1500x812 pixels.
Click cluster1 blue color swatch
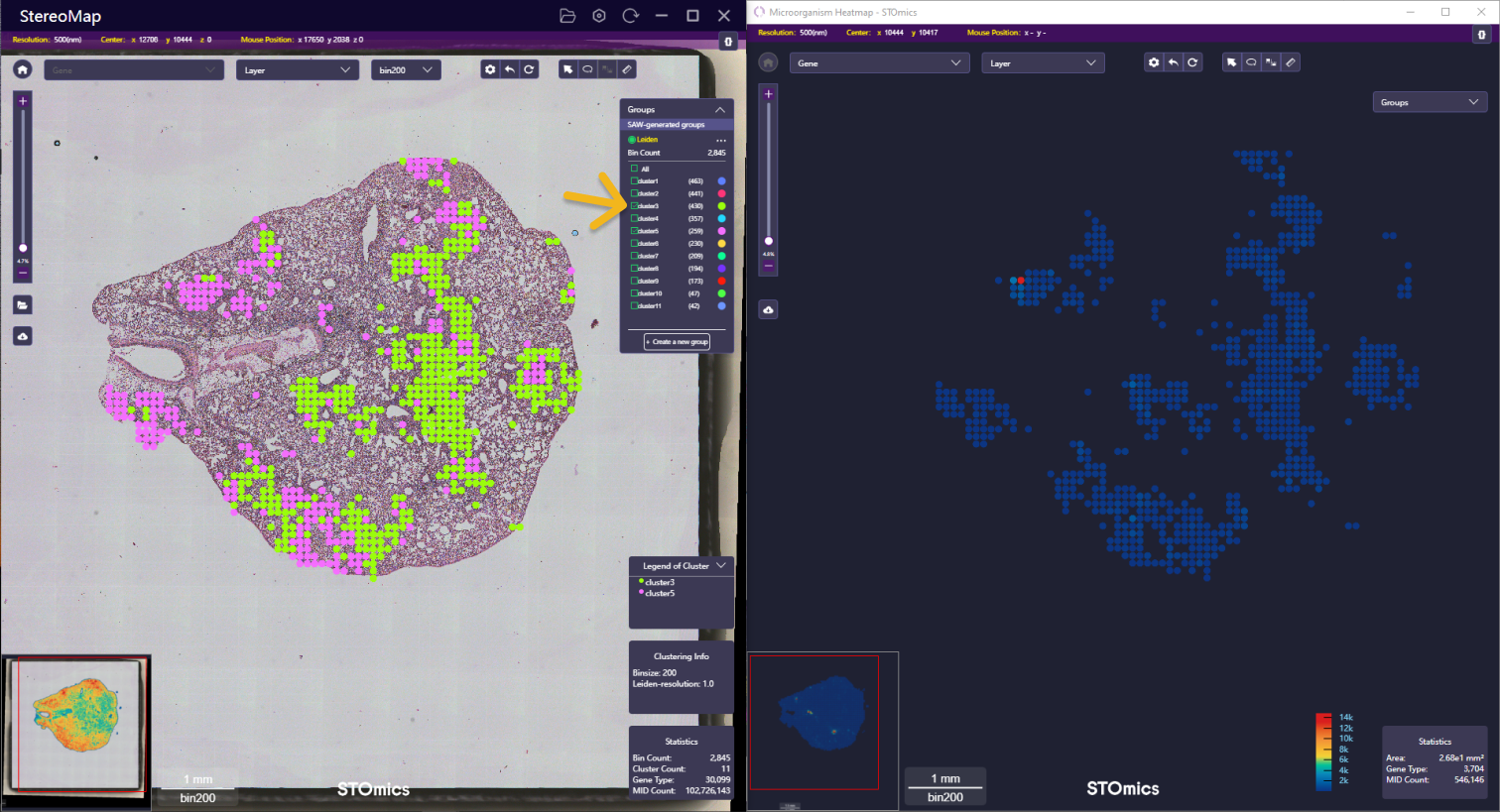tap(721, 181)
